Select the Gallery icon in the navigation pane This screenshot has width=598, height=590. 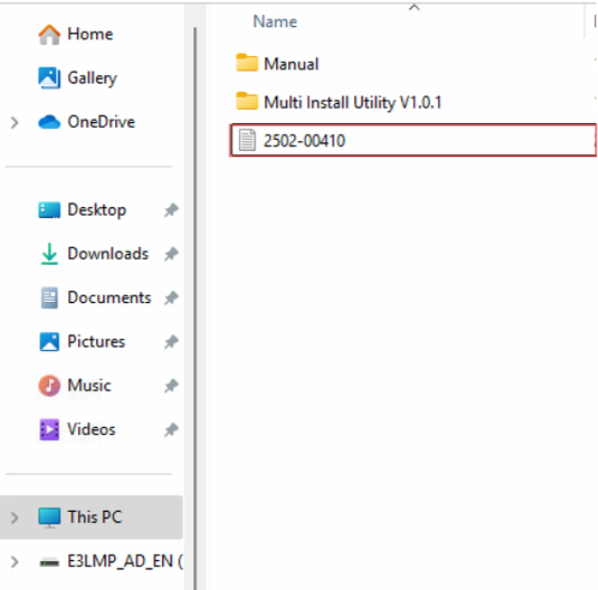coord(49,78)
